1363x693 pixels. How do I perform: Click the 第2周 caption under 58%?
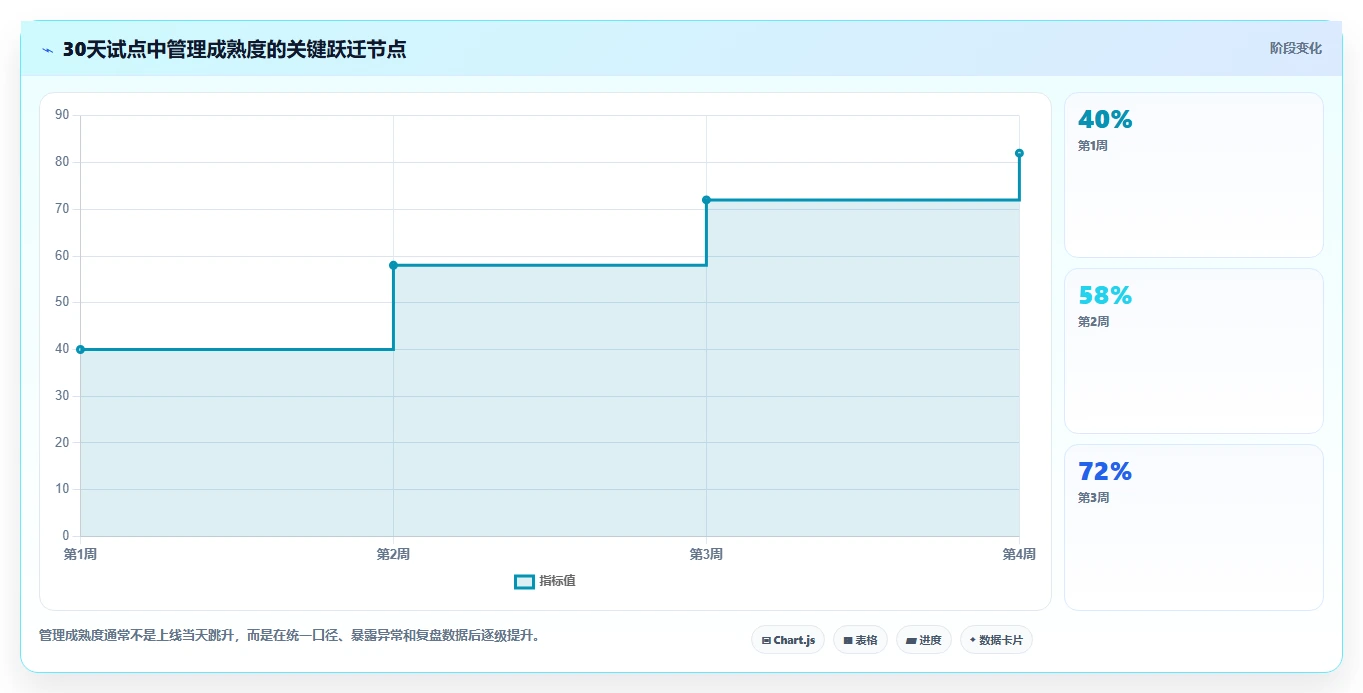1093,322
